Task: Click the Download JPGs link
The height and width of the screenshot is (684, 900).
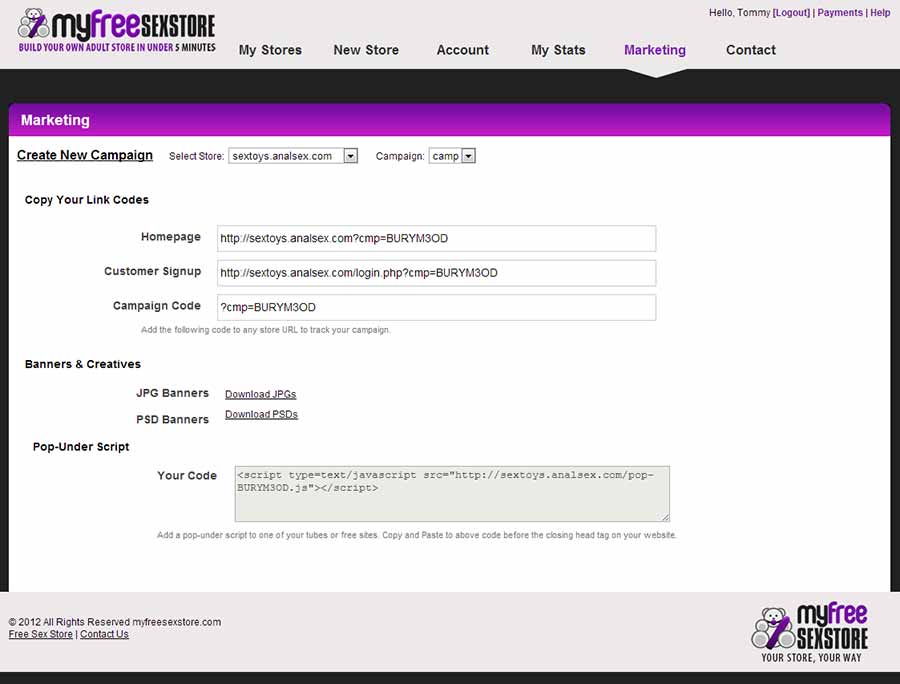Action: pos(261,394)
